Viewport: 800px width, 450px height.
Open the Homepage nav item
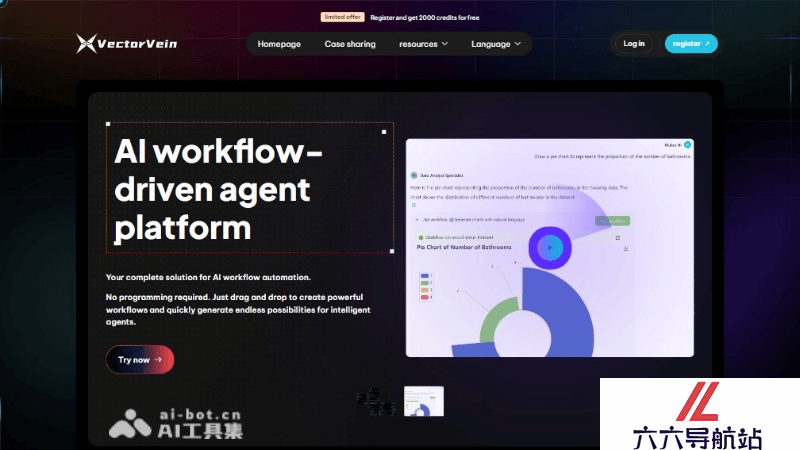pos(279,44)
